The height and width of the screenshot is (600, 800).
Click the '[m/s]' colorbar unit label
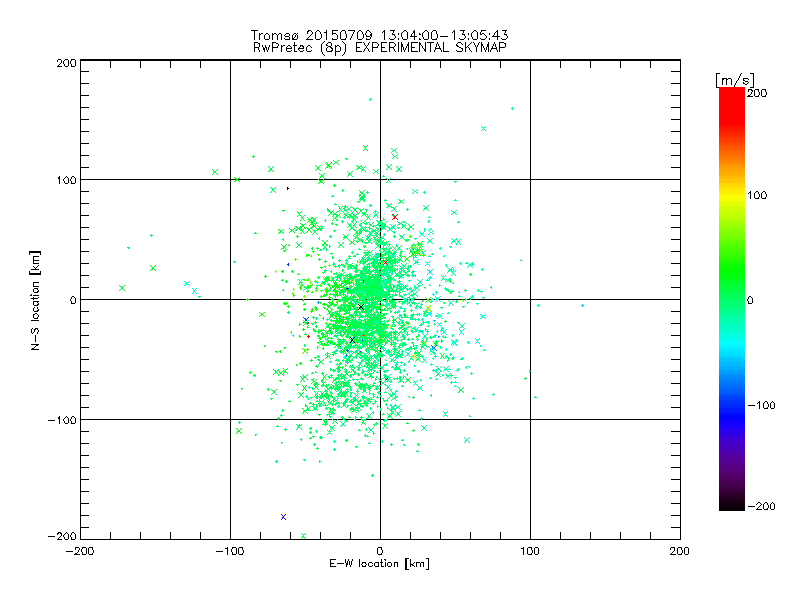tap(735, 80)
